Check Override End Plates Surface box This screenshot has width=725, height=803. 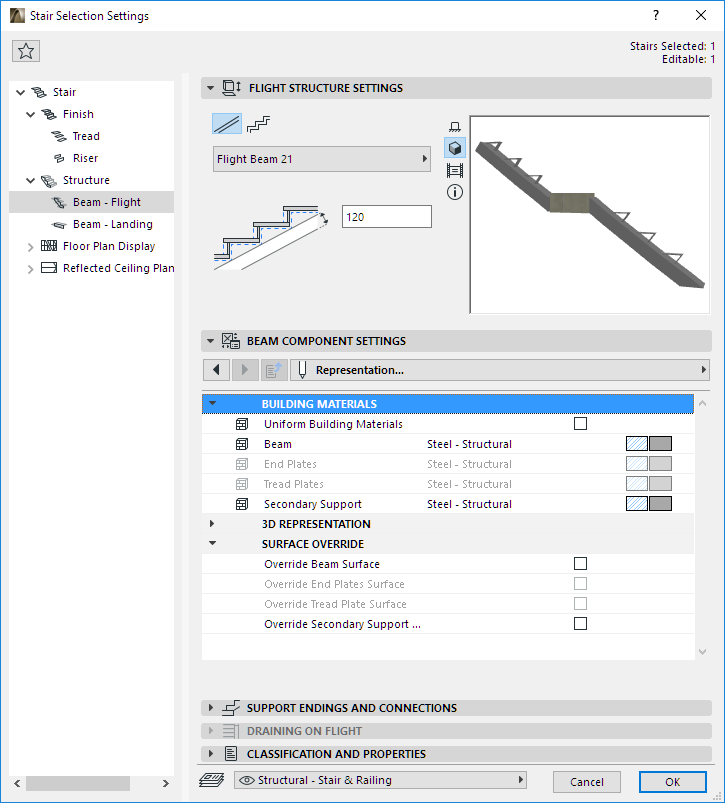coord(580,583)
